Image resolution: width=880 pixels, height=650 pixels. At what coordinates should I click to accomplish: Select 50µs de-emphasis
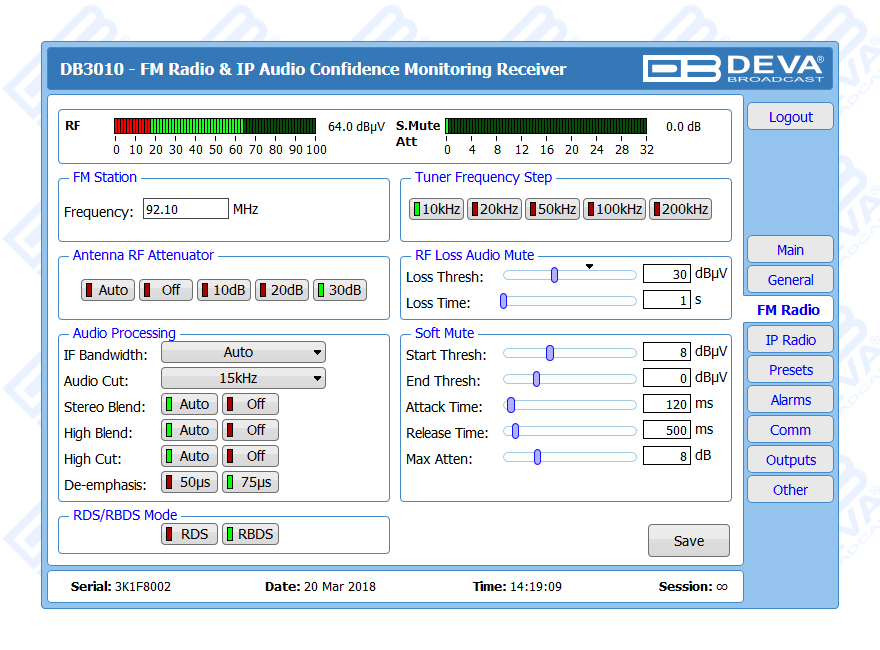pyautogui.click(x=187, y=482)
